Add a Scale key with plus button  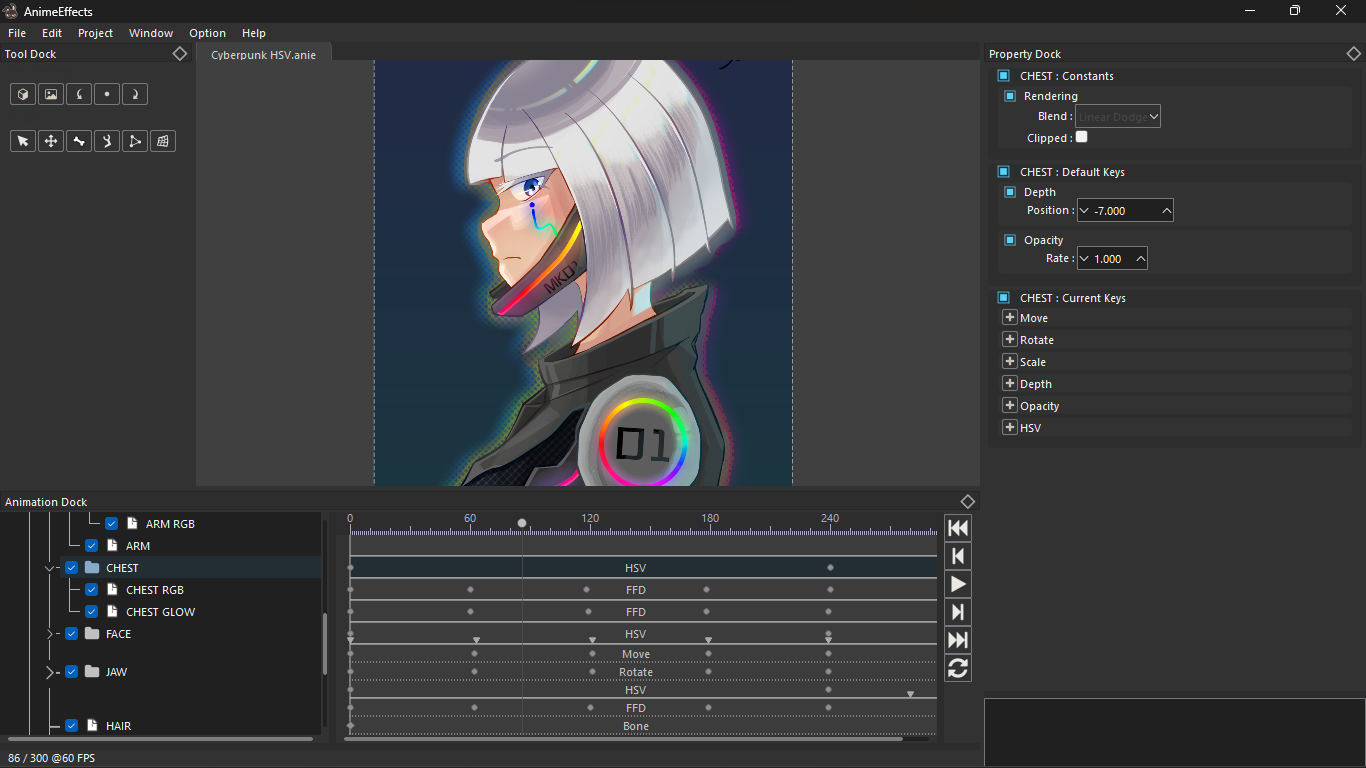(x=1010, y=362)
